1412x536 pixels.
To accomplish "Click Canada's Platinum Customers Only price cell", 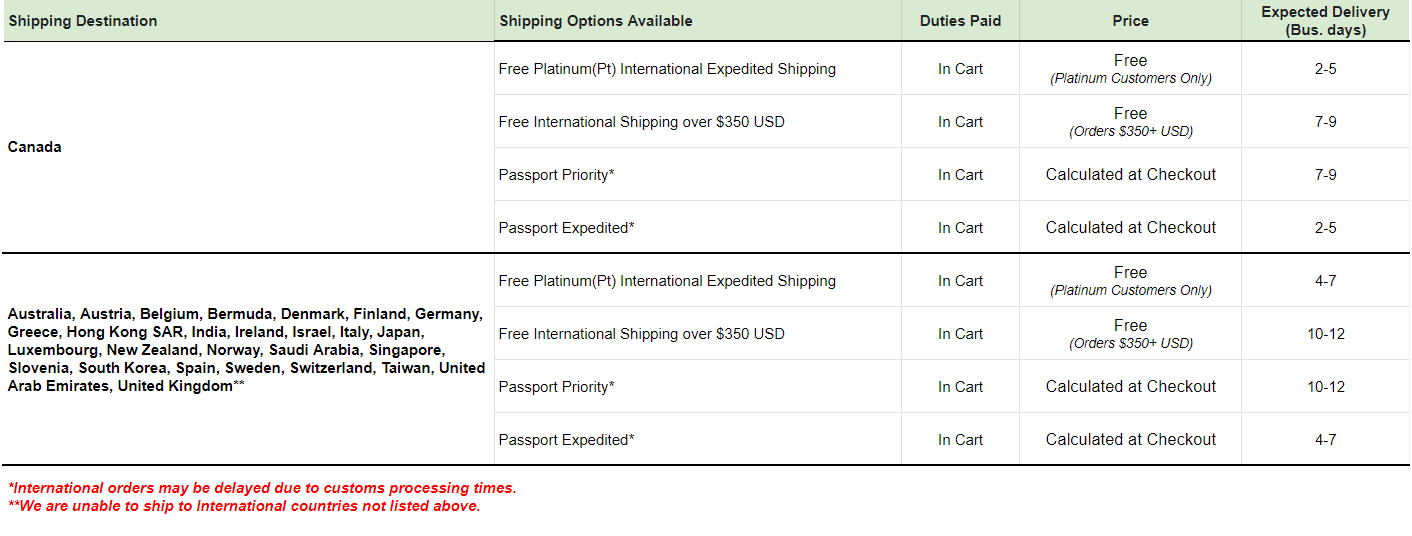I will (1130, 69).
